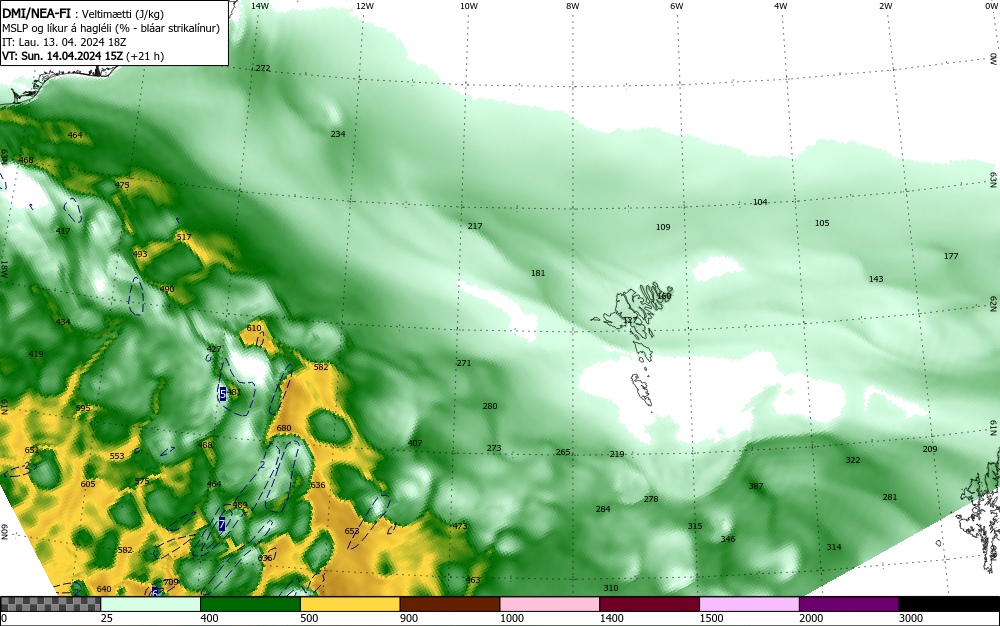Choose the lilac 1500–2000 legend swatch
Image resolution: width=1000 pixels, height=626 pixels.
coord(749,604)
